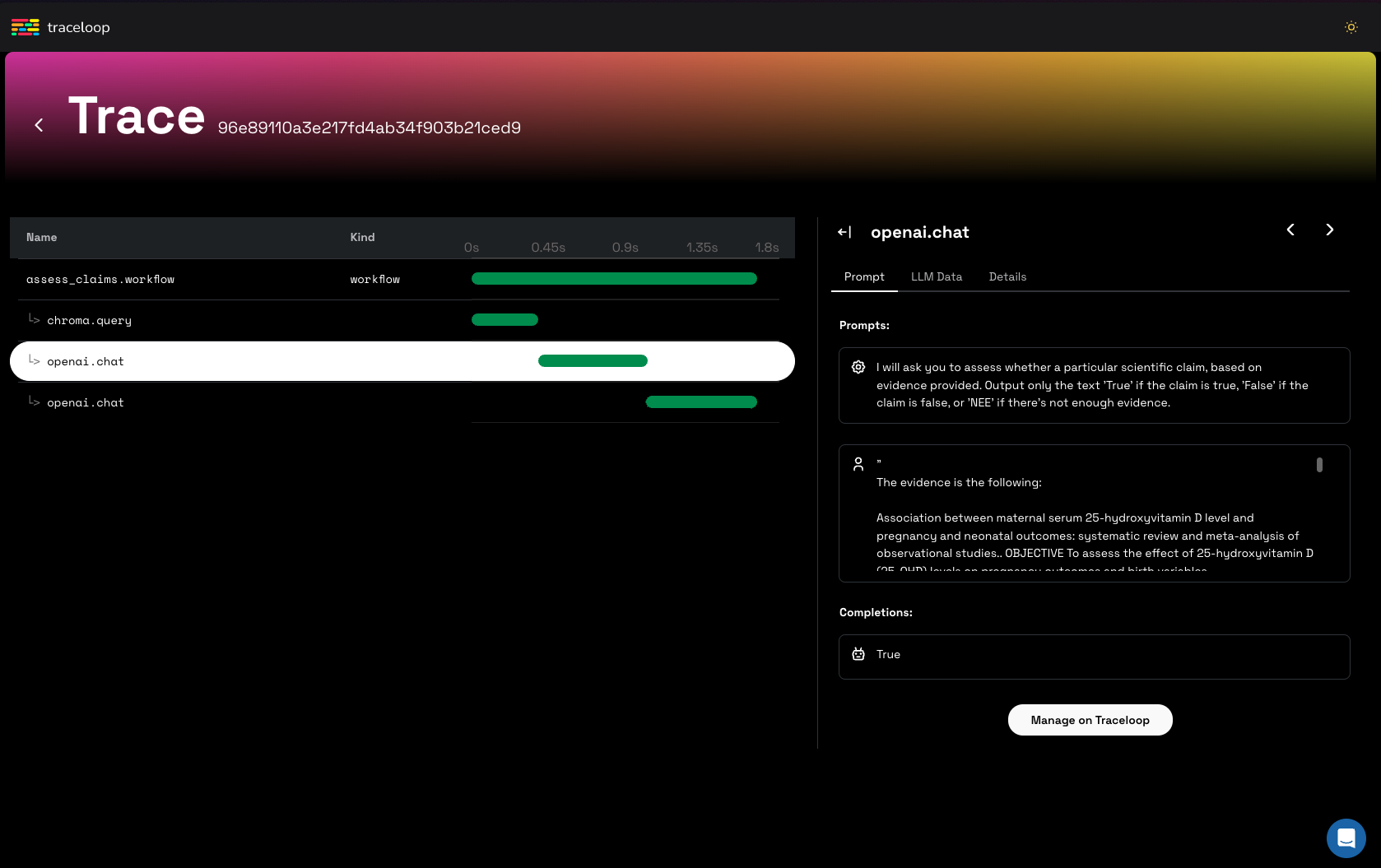Image resolution: width=1381 pixels, height=868 pixels.
Task: Select the assess_claims.workflow row
Action: pos(100,280)
